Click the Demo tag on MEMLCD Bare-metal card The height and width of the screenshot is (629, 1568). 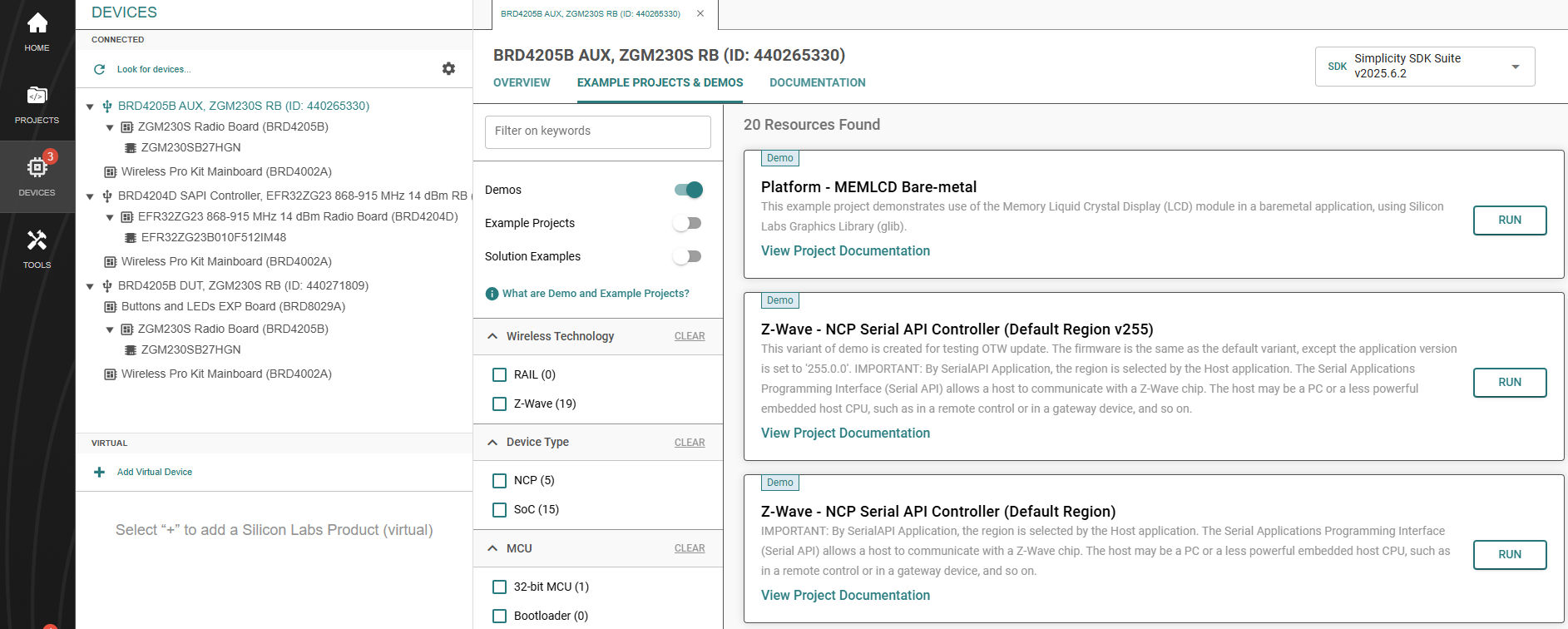[x=780, y=158]
